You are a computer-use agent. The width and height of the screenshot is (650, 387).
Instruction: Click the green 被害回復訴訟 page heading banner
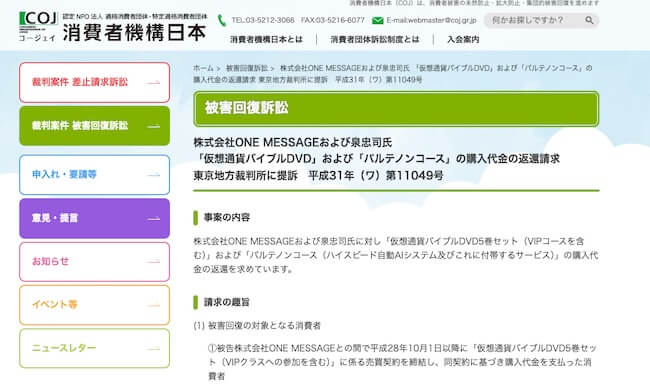pos(396,109)
